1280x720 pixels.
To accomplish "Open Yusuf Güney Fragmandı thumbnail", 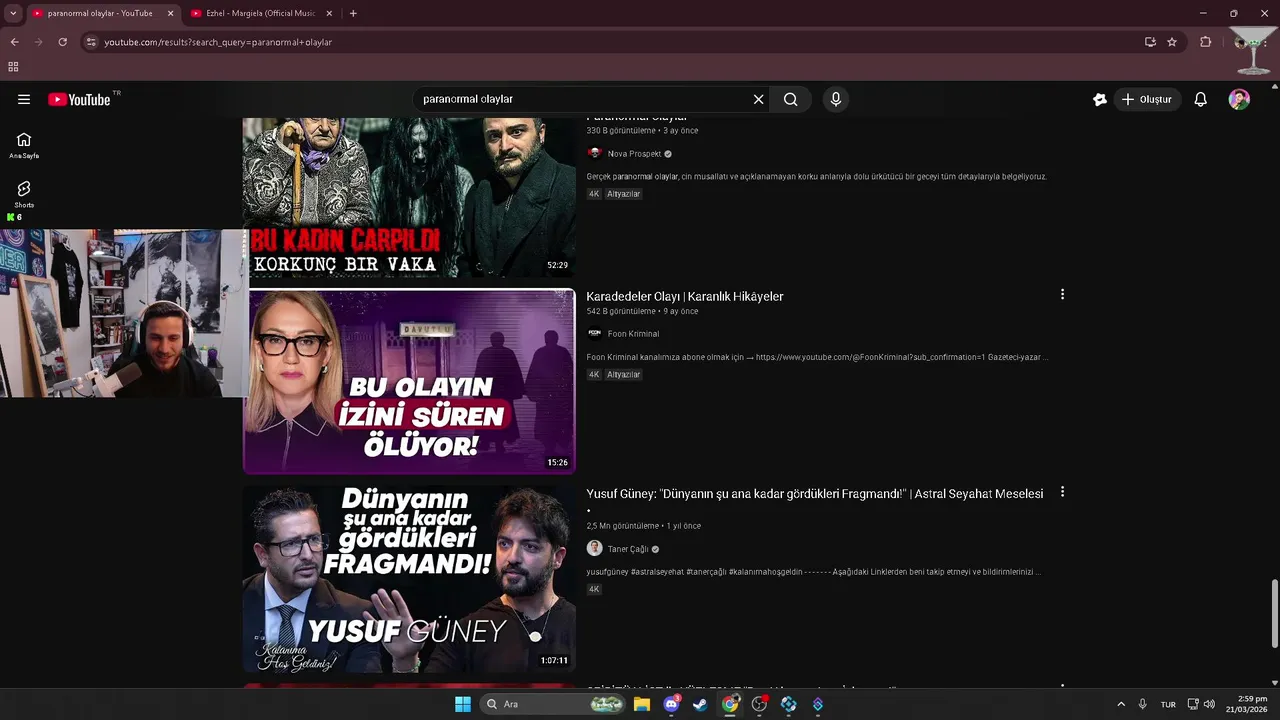I will (x=409, y=579).
